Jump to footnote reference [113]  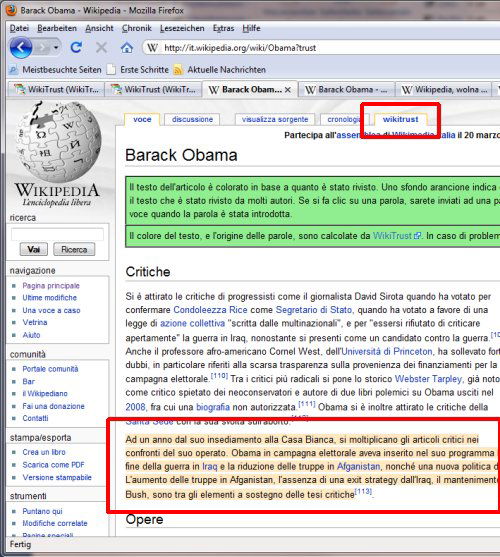pos(363,491)
